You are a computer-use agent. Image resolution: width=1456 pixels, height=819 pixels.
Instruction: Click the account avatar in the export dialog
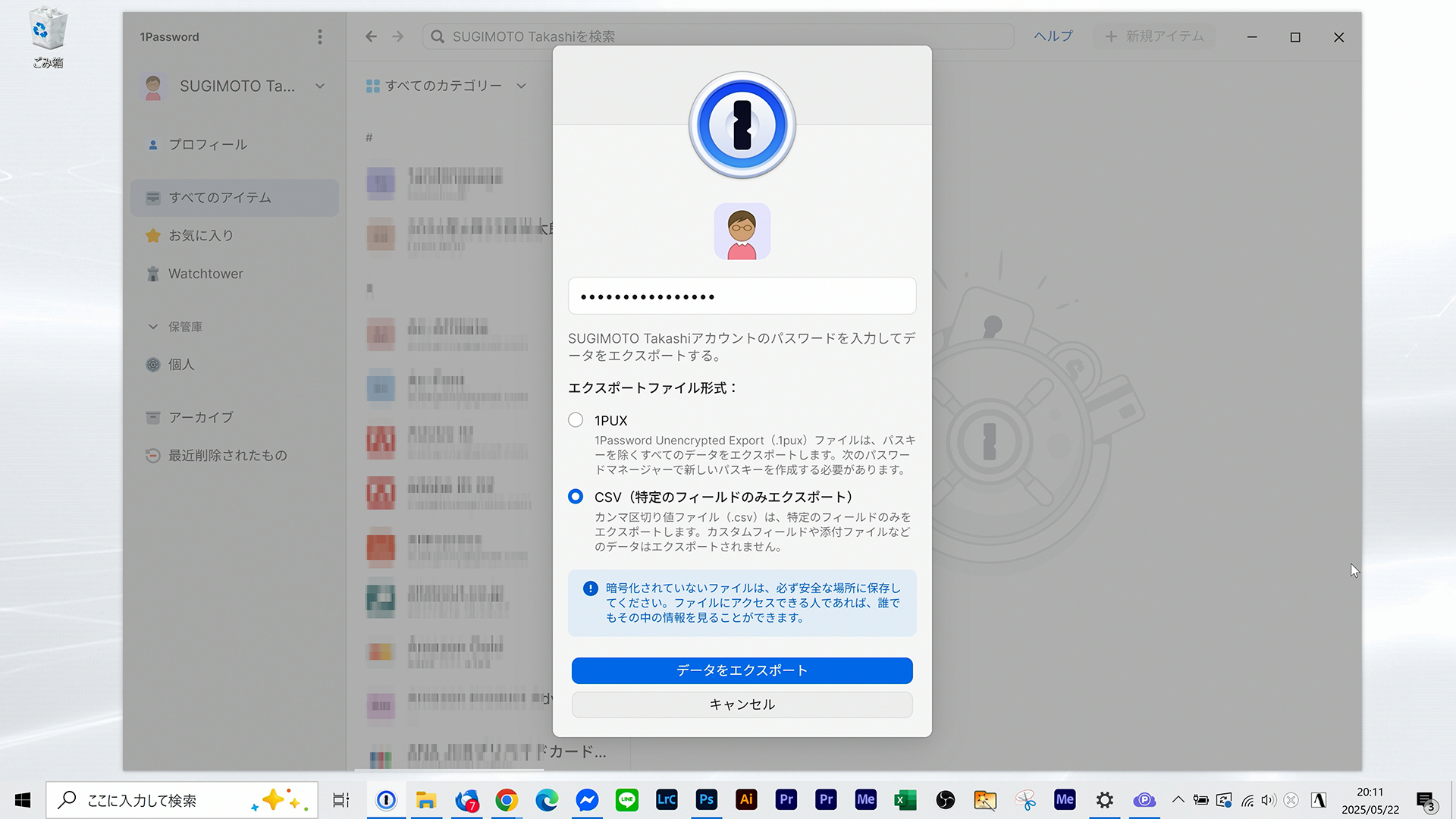(x=742, y=231)
